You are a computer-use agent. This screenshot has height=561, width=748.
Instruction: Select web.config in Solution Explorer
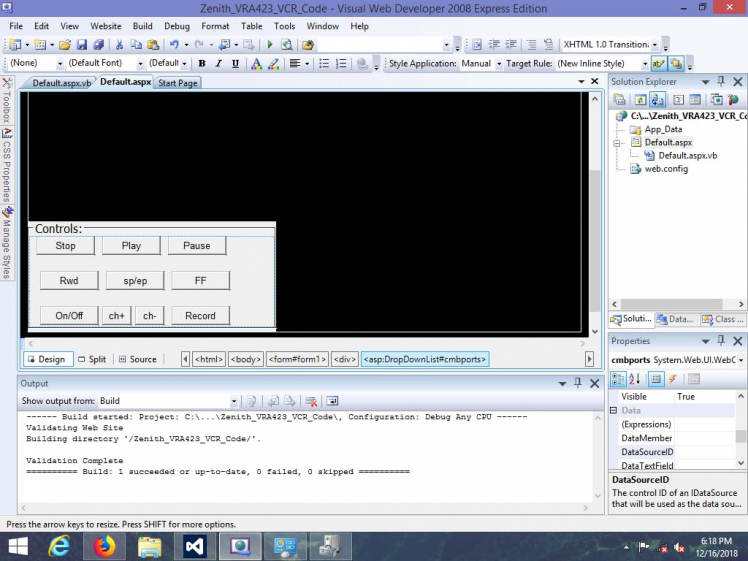click(666, 169)
